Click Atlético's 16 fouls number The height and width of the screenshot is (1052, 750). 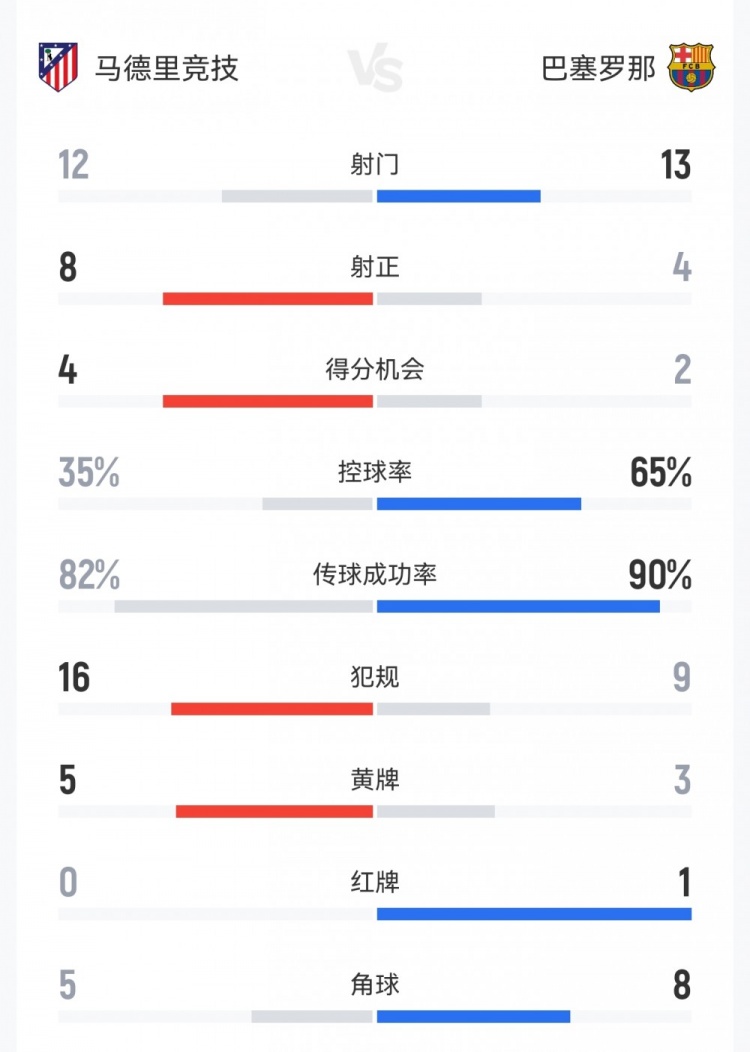pos(74,678)
